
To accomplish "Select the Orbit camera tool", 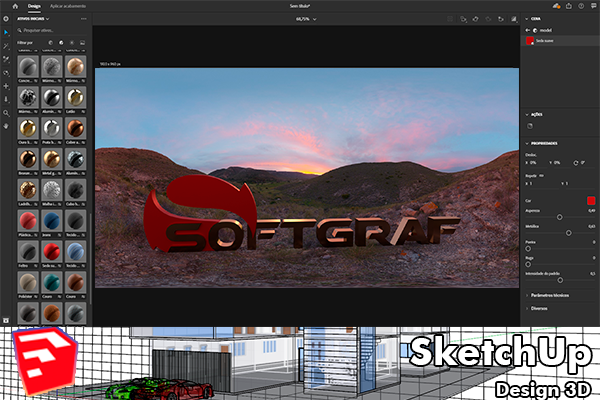I will pyautogui.click(x=6, y=73).
